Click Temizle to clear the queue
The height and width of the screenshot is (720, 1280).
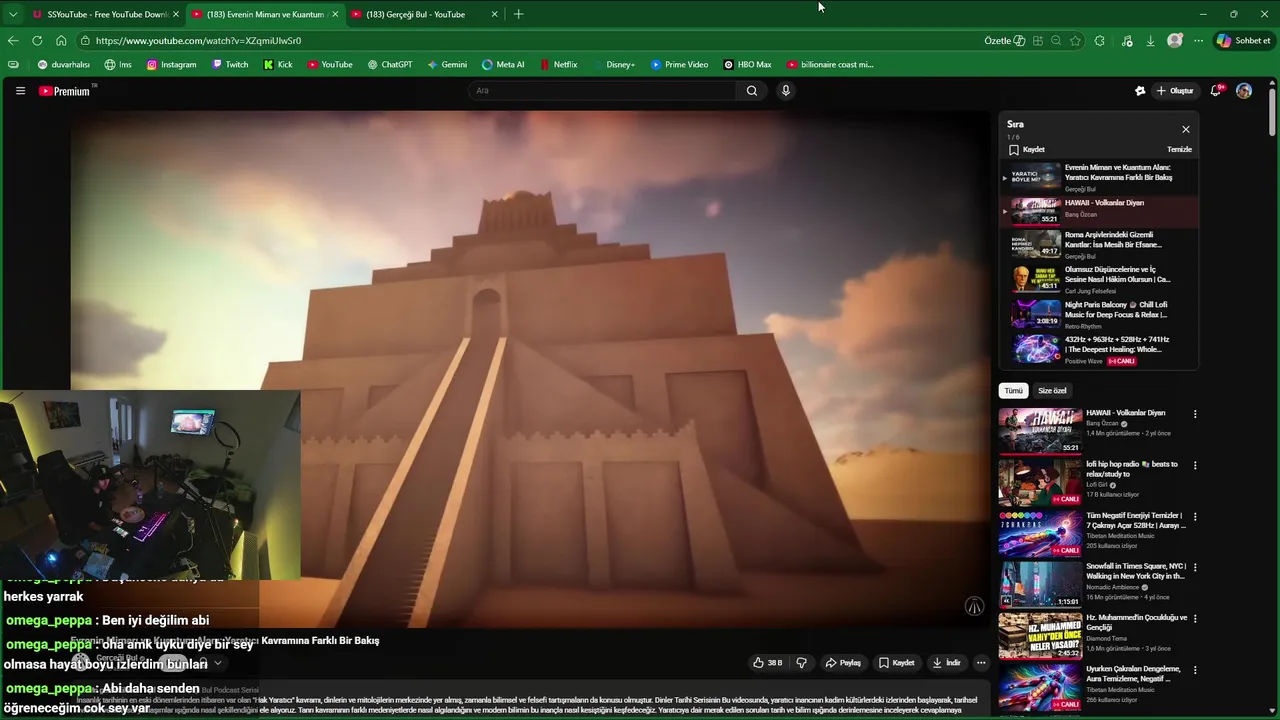click(x=1179, y=150)
